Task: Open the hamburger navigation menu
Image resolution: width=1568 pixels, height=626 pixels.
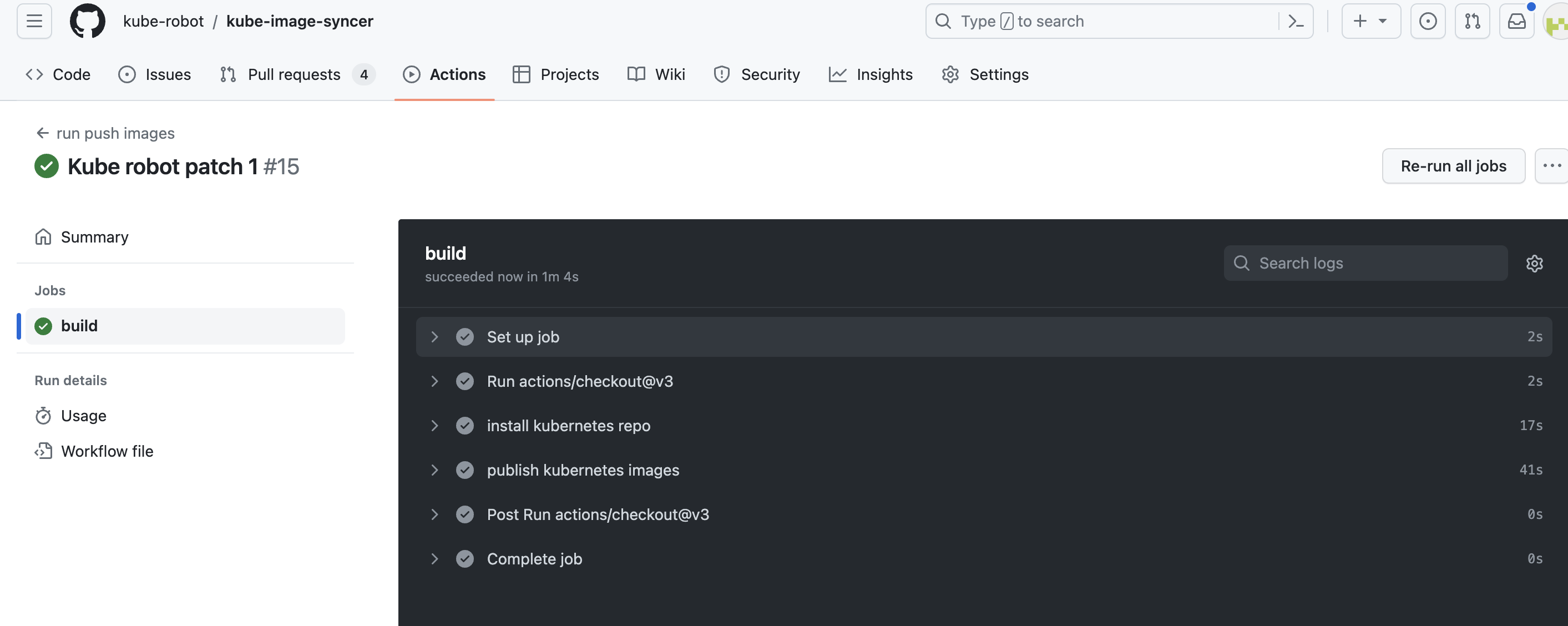Action: 33,20
